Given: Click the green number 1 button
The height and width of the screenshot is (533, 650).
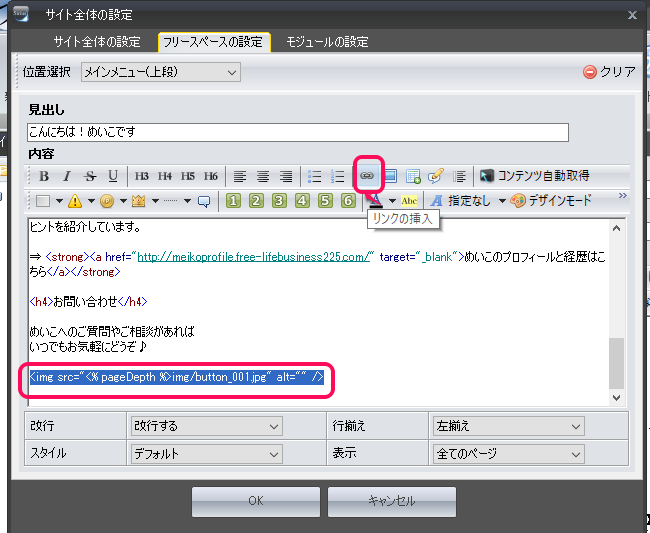Looking at the screenshot, I should pyautogui.click(x=232, y=201).
